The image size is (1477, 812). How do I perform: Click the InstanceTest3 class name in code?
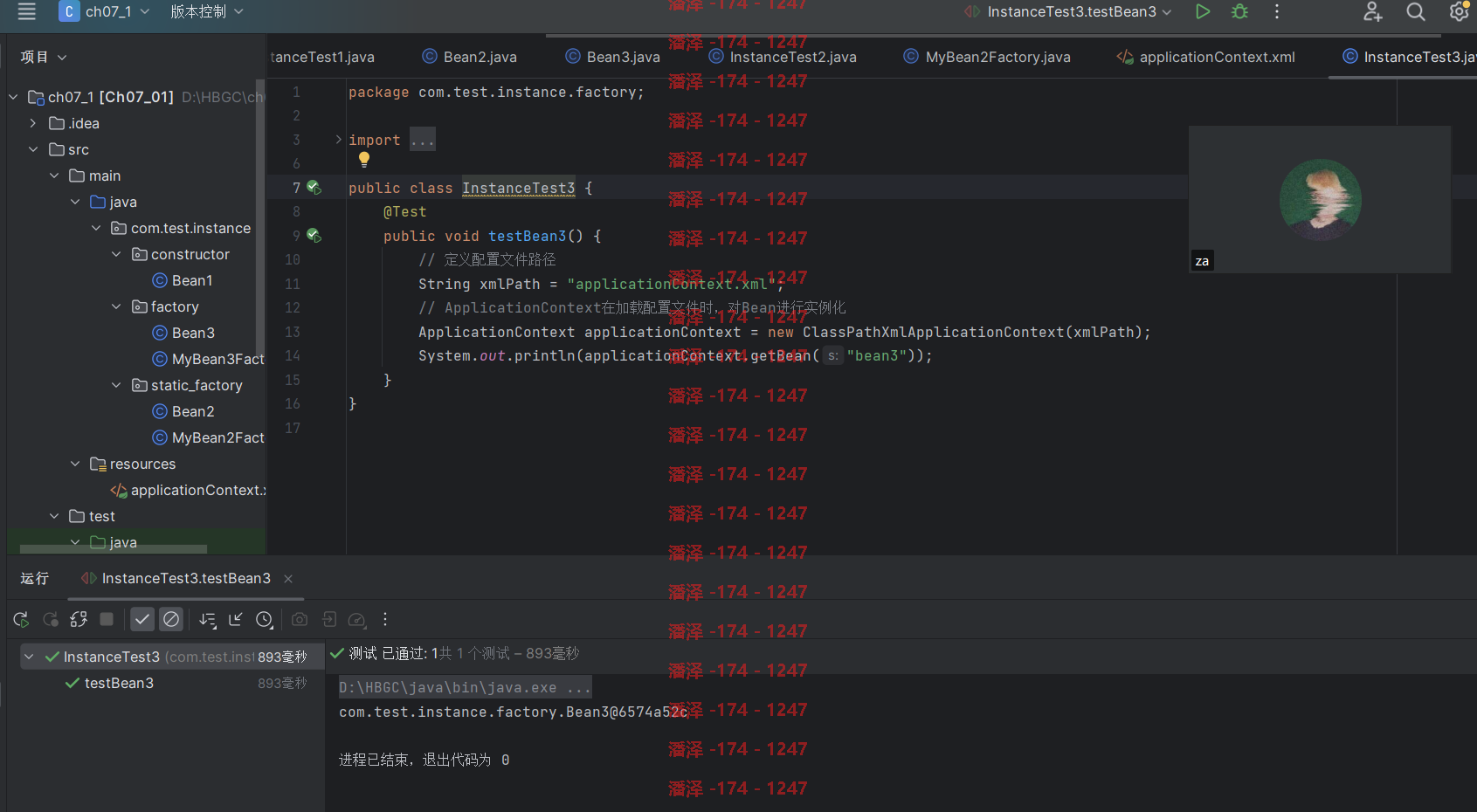[519, 188]
